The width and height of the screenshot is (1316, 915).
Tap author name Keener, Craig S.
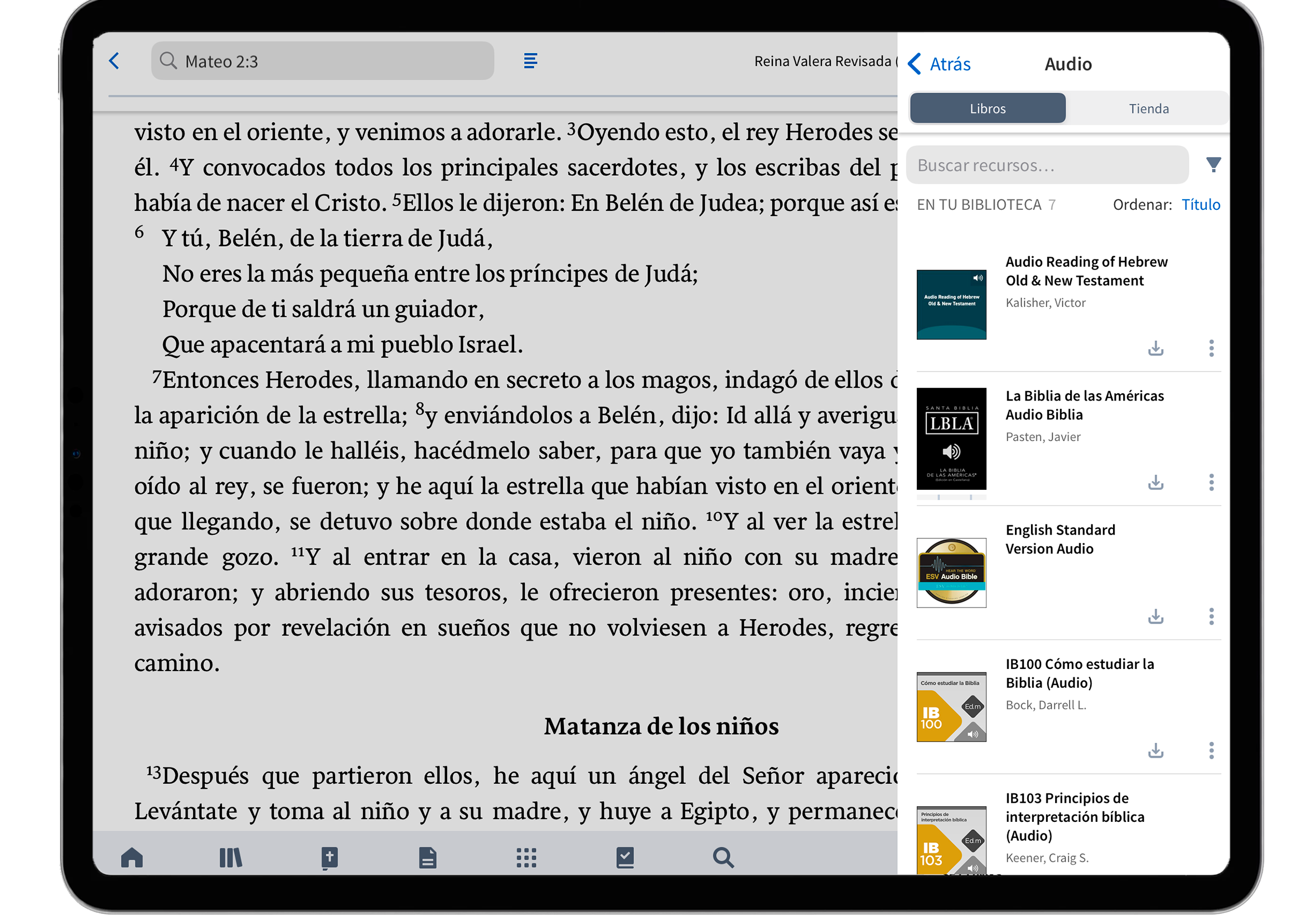point(1047,858)
